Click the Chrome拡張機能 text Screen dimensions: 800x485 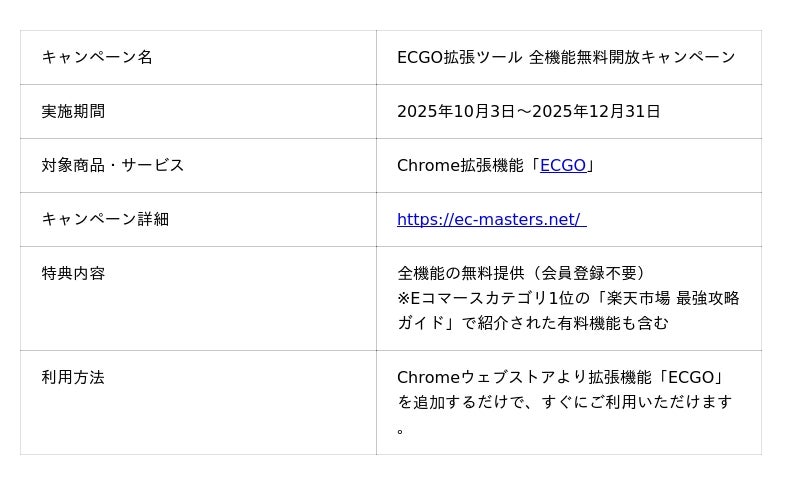(x=460, y=166)
